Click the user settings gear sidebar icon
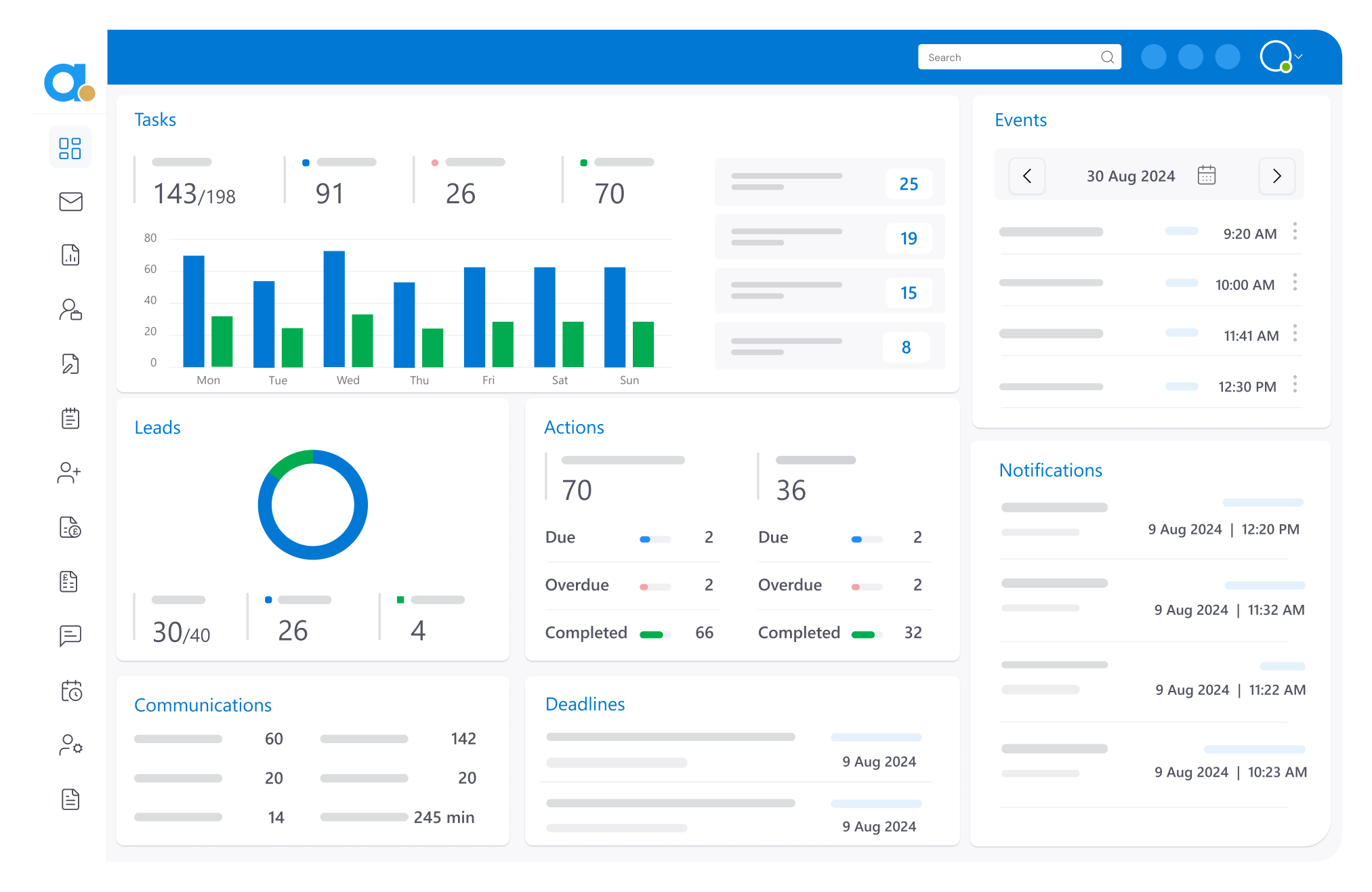Viewport: 1372px width, 892px height. point(70,745)
